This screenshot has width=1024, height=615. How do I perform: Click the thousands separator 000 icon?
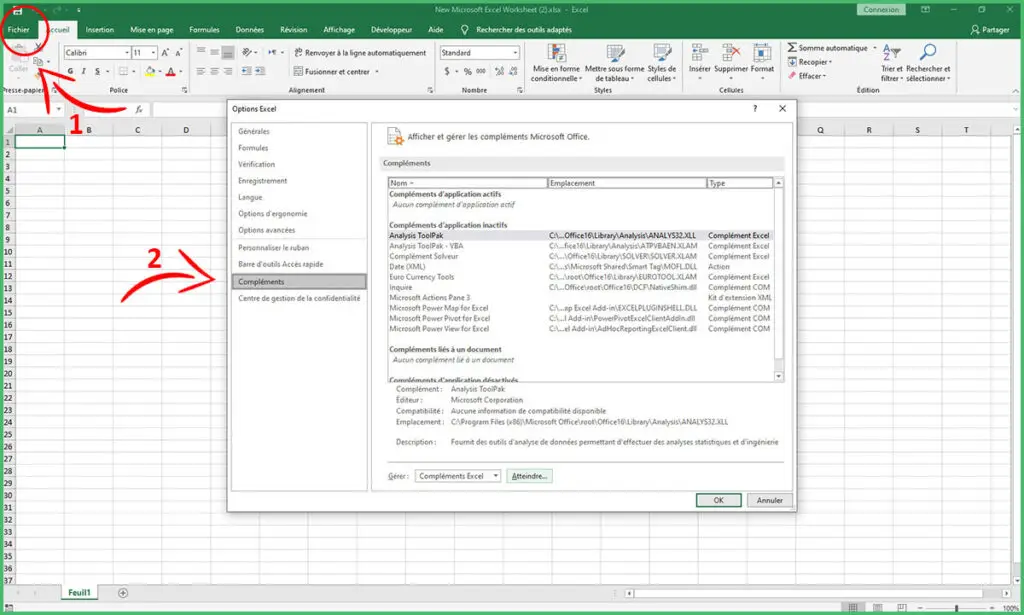click(481, 71)
